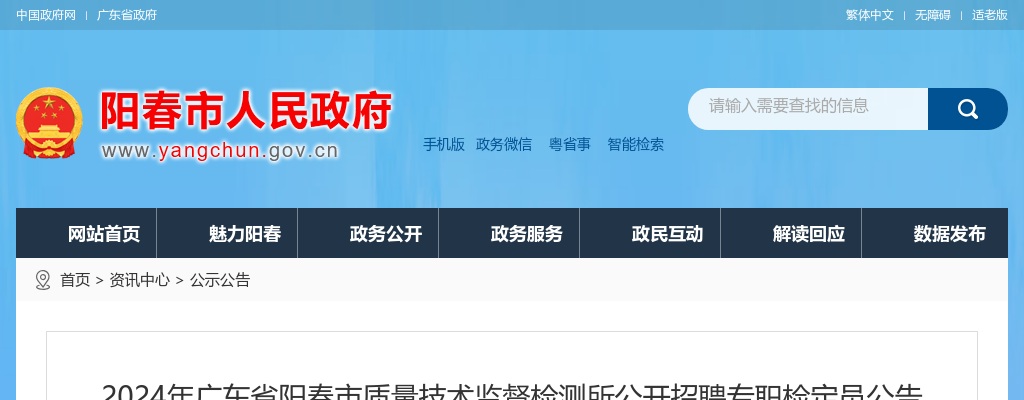The height and width of the screenshot is (400, 1024).
Task: Click the magnifier search button
Action: pos(967,109)
